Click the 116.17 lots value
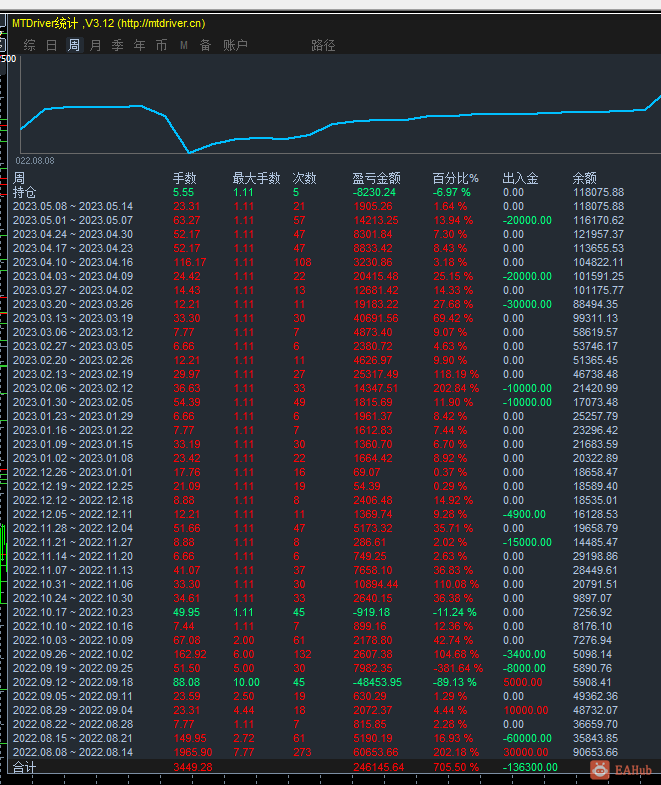 tap(190, 262)
